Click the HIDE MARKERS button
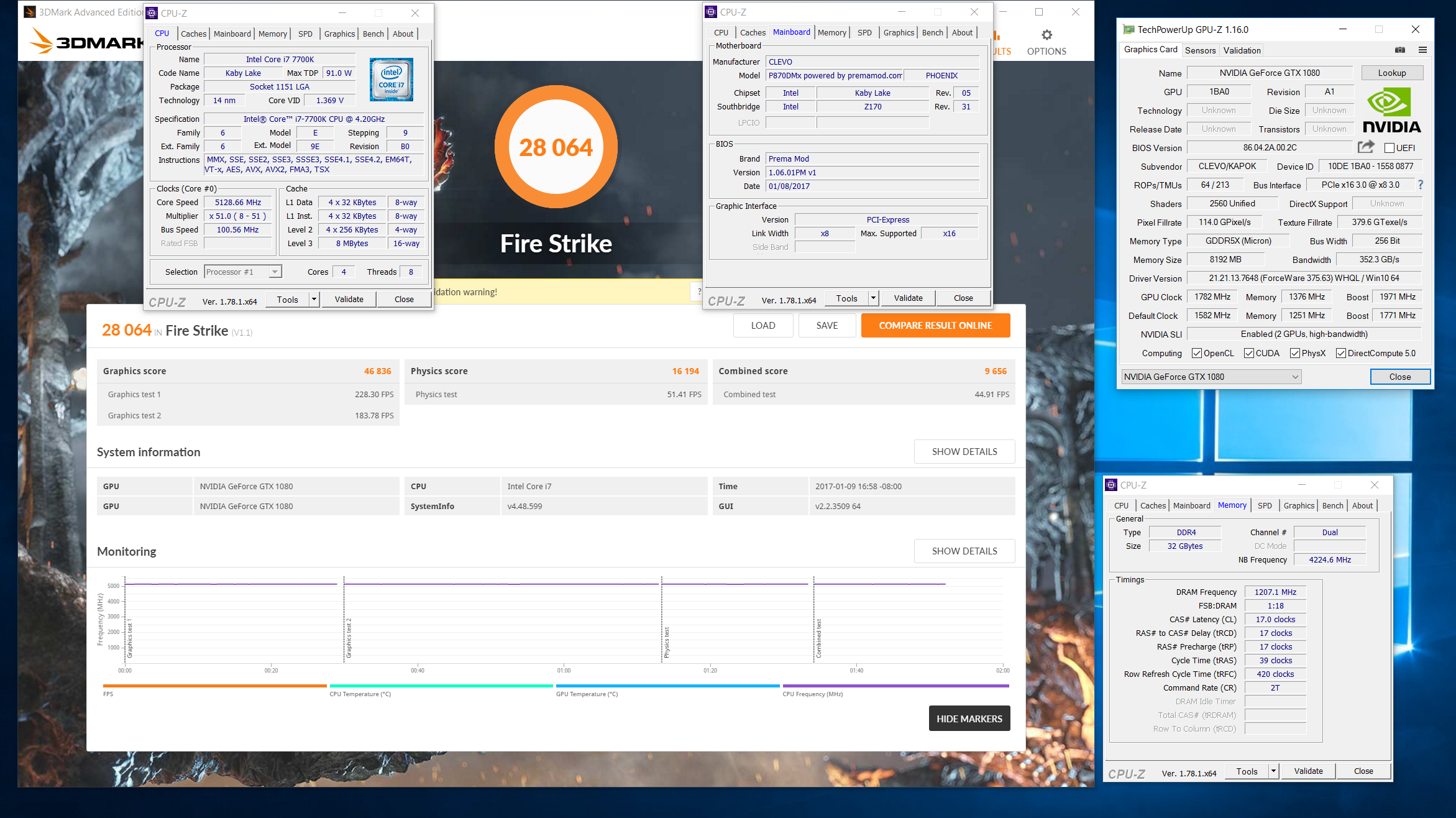The height and width of the screenshot is (818, 1456). coord(969,718)
